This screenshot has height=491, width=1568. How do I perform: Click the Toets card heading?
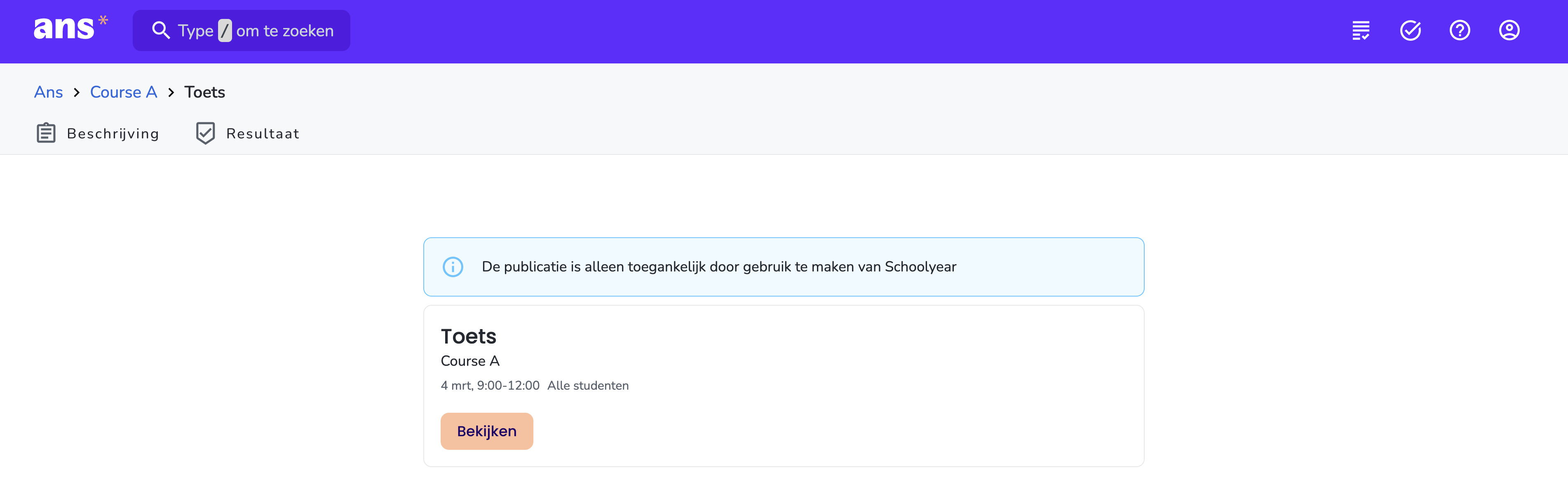click(x=469, y=337)
